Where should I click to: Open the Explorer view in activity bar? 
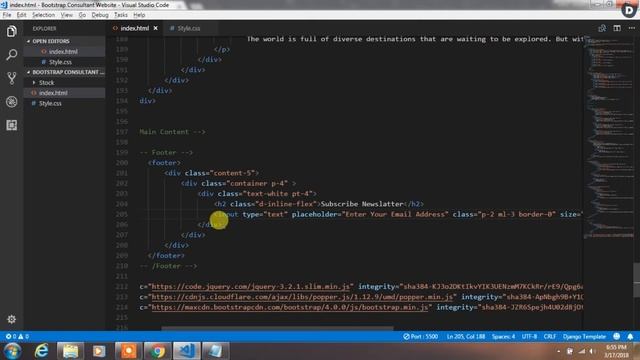point(11,31)
